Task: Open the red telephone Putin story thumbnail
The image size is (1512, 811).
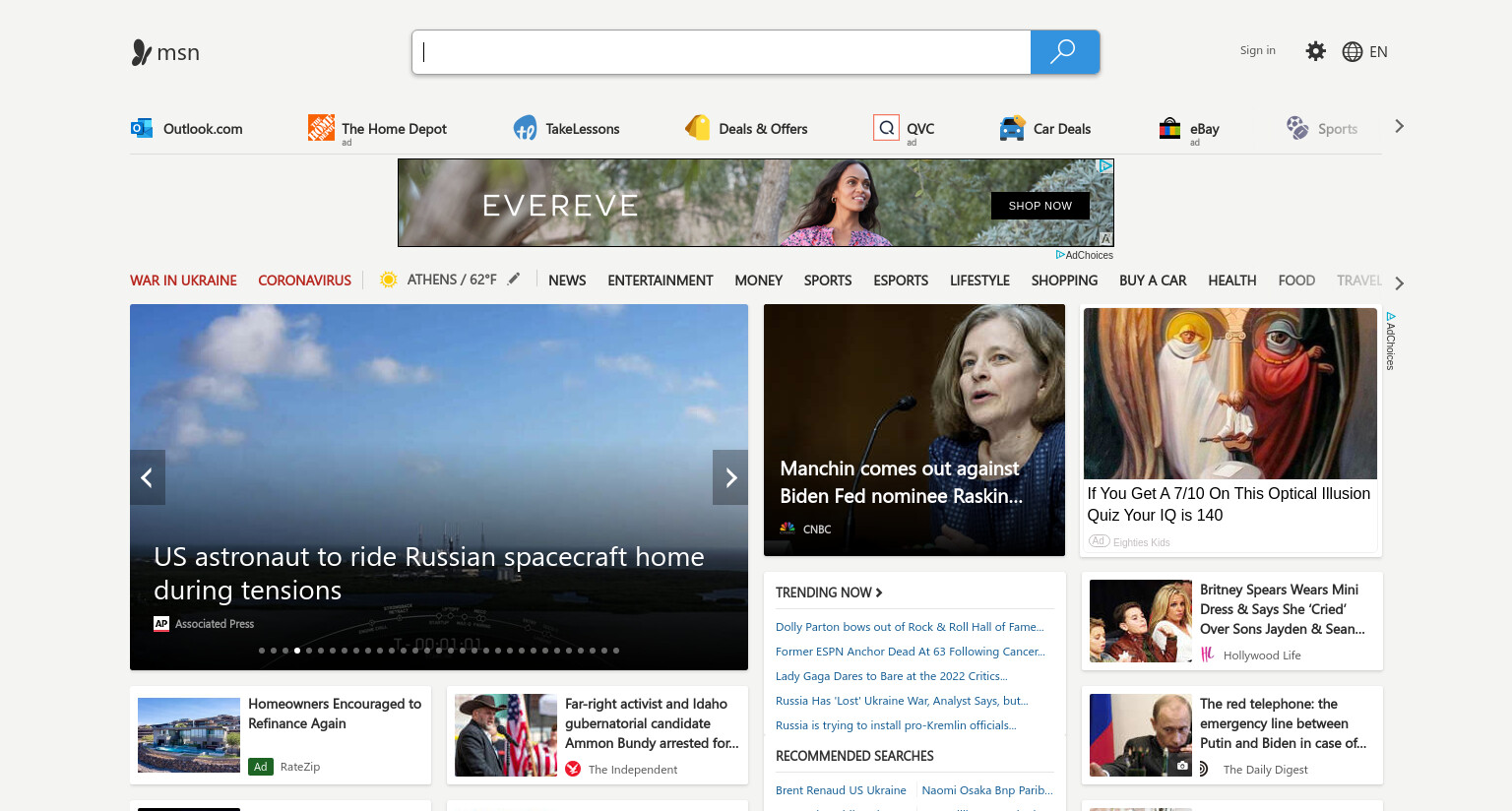Action: 1141,735
